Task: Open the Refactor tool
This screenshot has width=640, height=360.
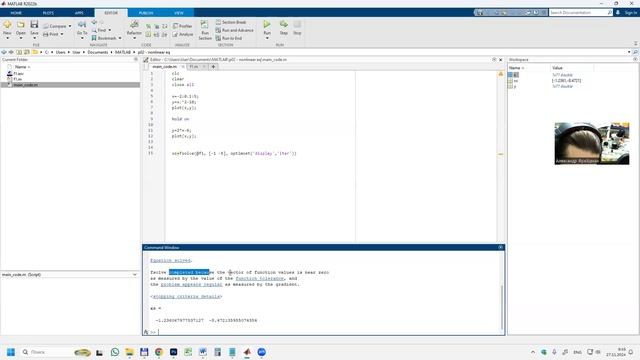Action: click(x=134, y=27)
